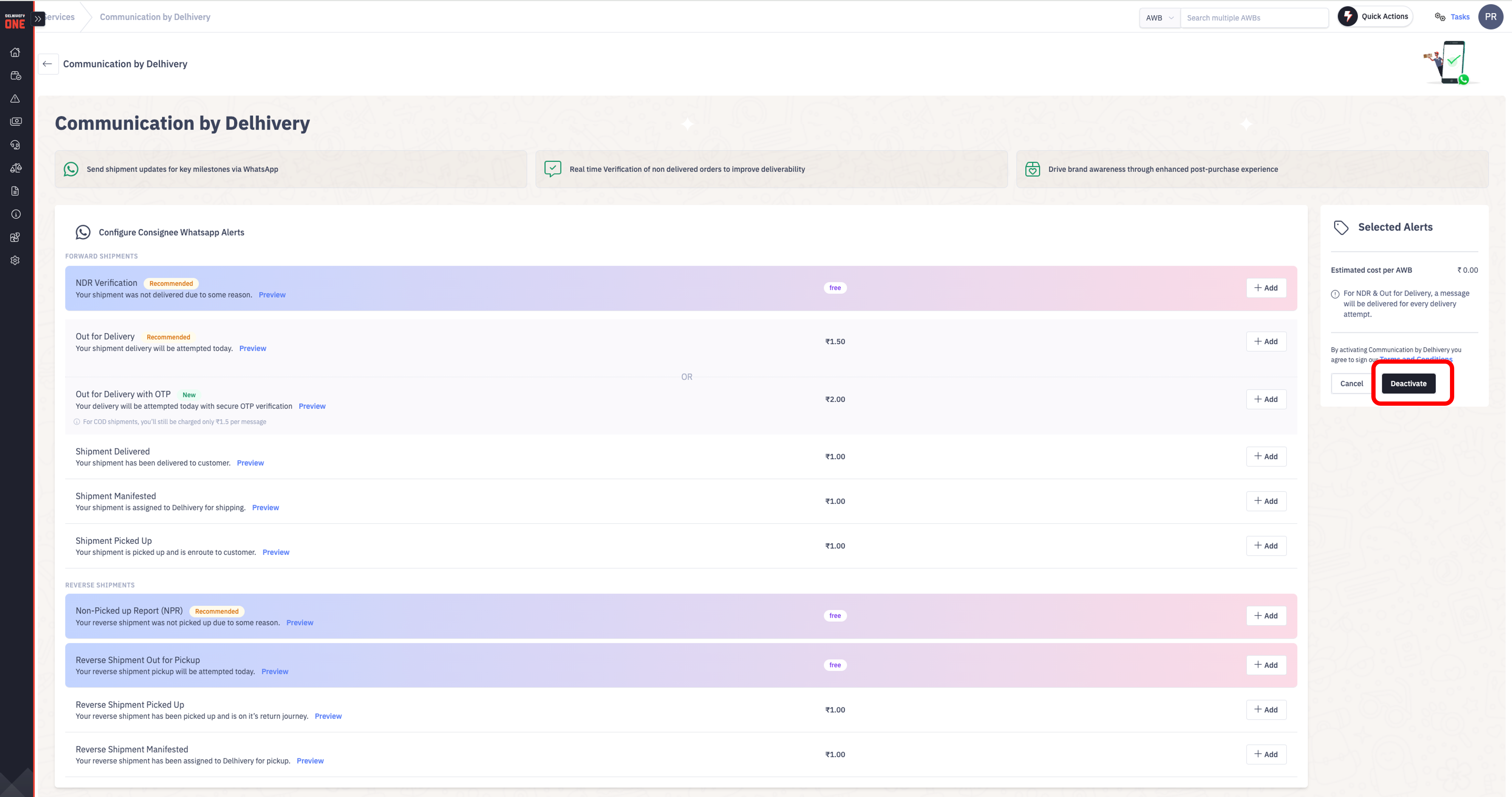Add the NDR Verification alert

point(1266,288)
